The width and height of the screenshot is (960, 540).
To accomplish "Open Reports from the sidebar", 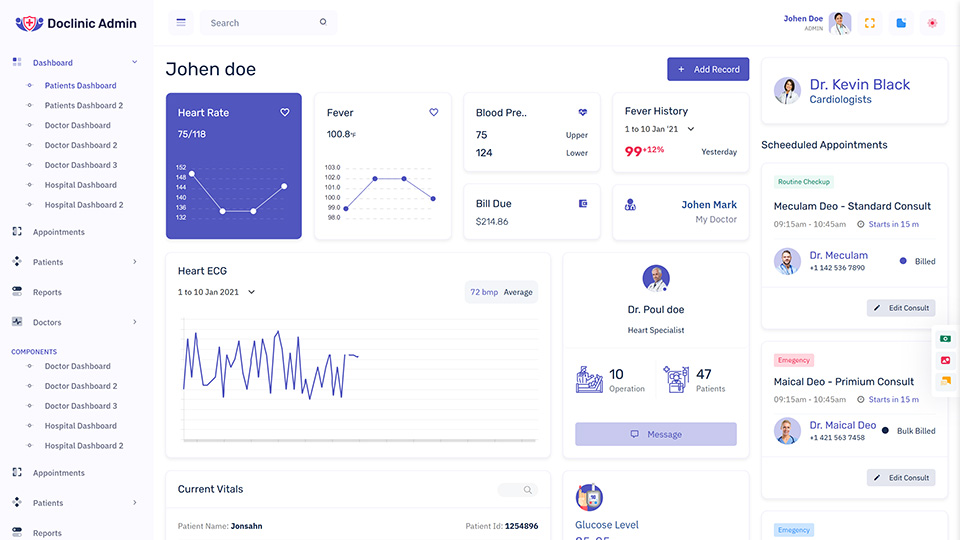I will click(47, 292).
